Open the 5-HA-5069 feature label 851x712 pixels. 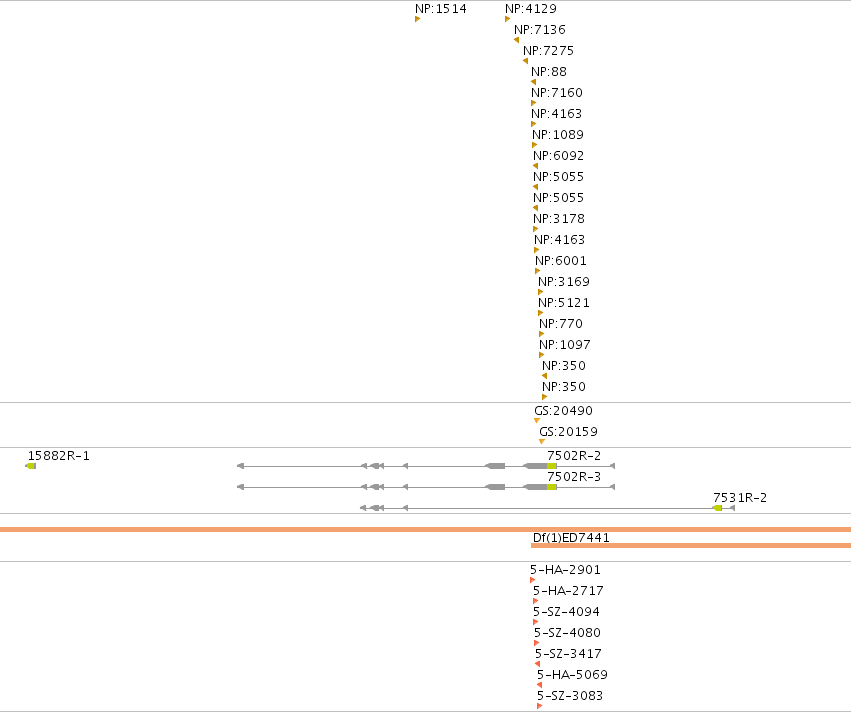click(573, 675)
